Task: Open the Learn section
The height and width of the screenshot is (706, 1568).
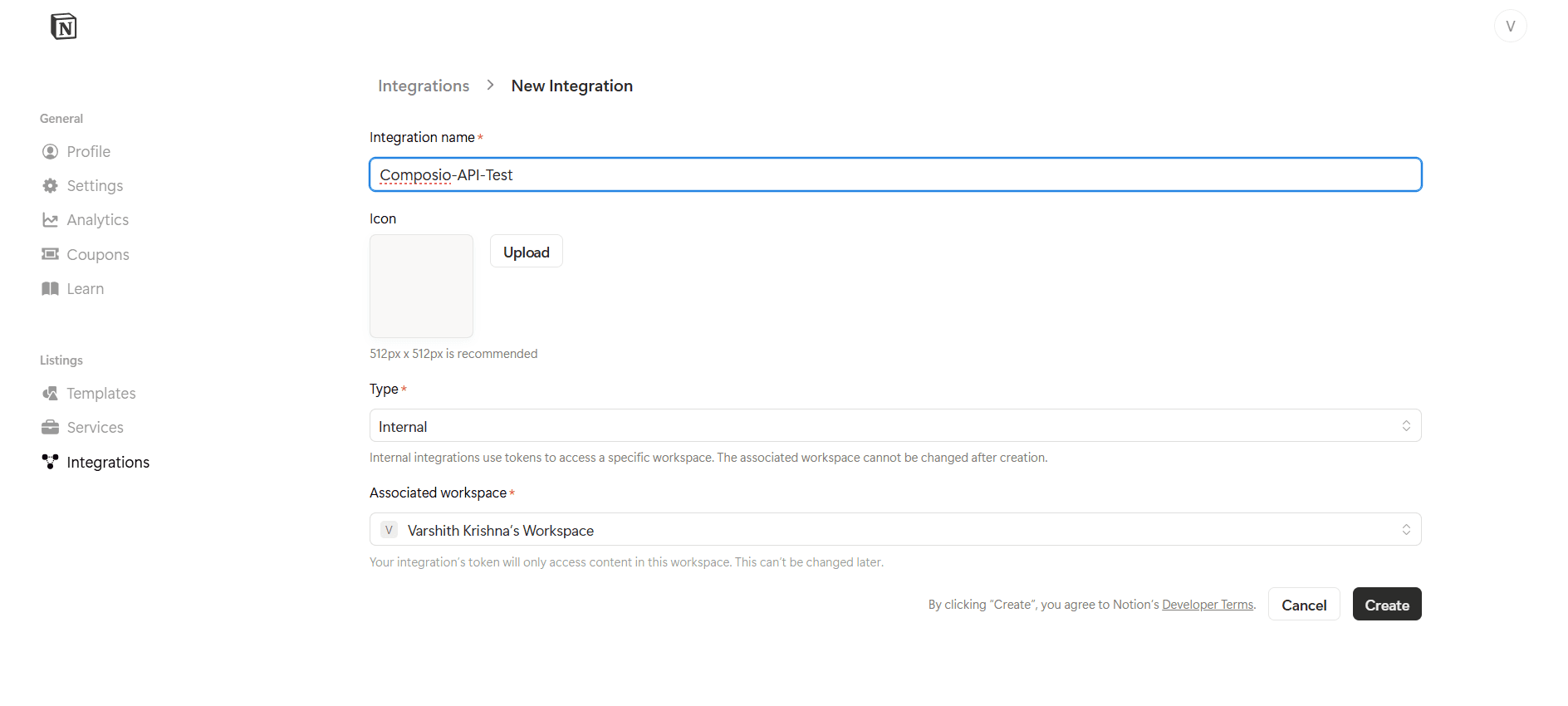Action: point(86,288)
